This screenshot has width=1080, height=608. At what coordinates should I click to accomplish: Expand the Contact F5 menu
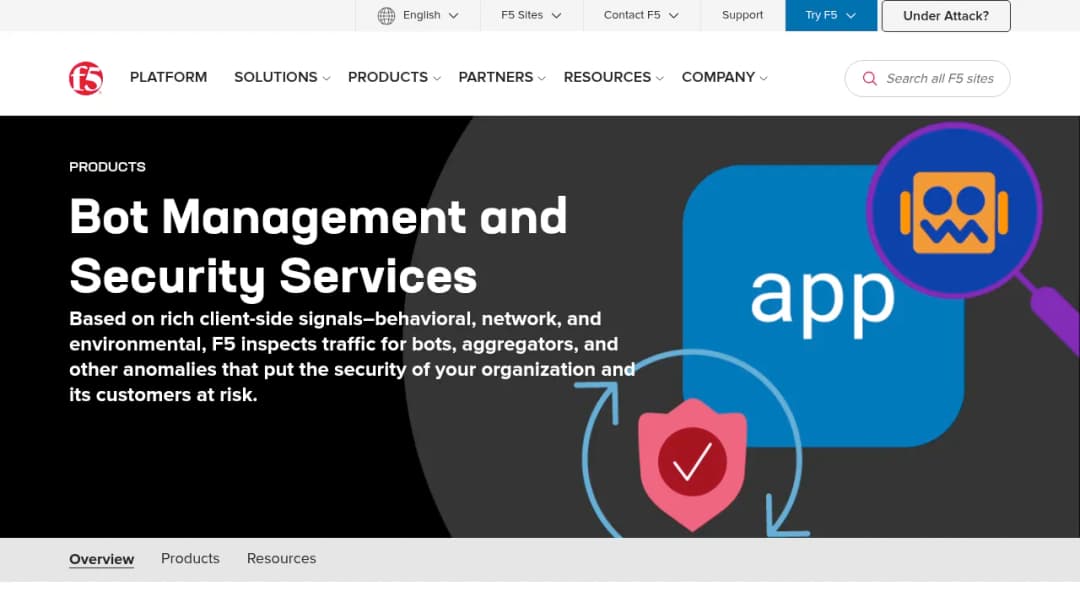pos(641,15)
